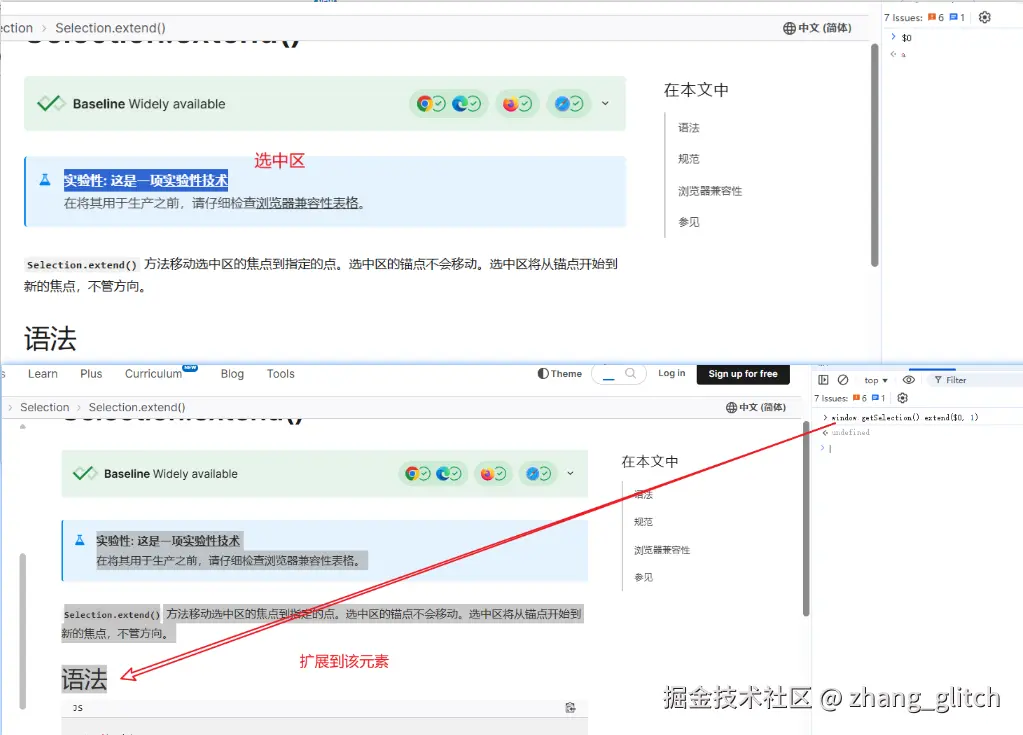Click the Filter field in lower DevTools console
Viewport: 1023px width, 735px height.
pos(977,380)
